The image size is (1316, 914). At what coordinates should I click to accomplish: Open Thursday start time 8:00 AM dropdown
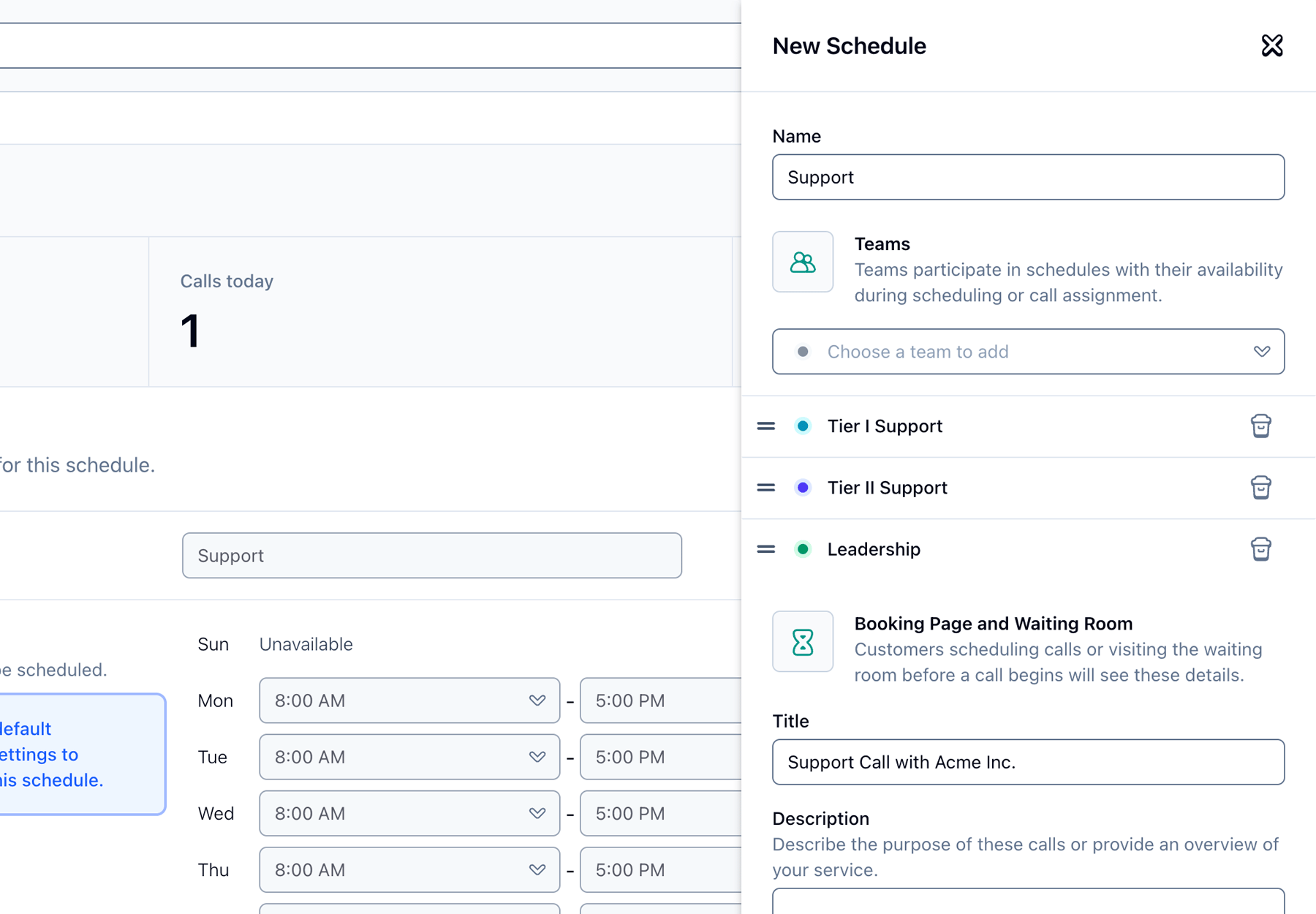409,869
